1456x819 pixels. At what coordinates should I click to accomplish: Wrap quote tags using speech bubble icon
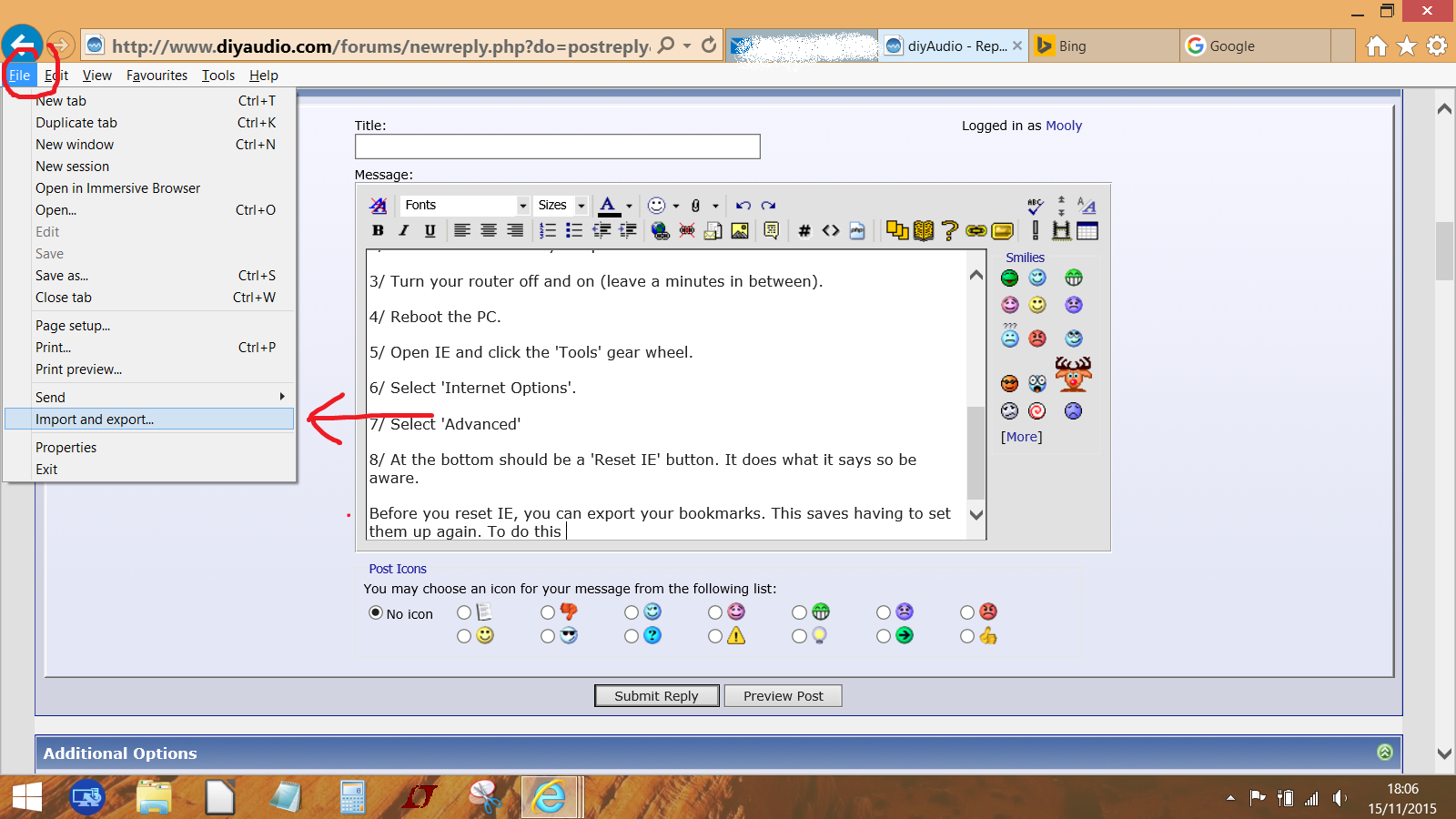(x=772, y=231)
